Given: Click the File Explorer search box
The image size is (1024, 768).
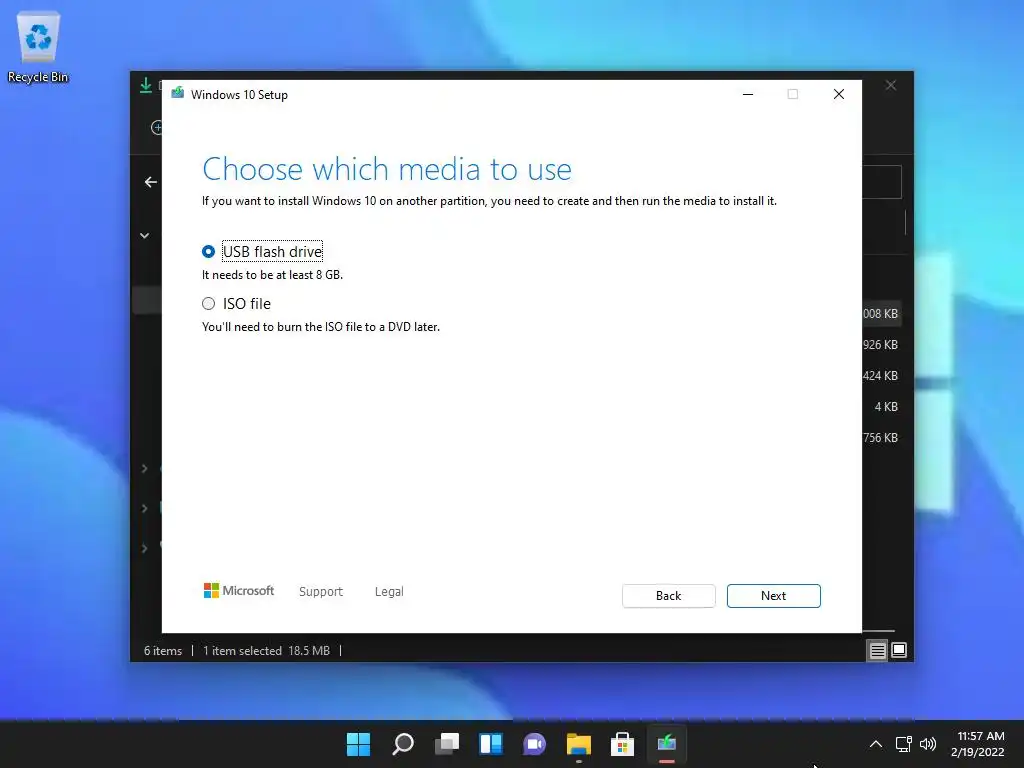Looking at the screenshot, I should tap(882, 182).
